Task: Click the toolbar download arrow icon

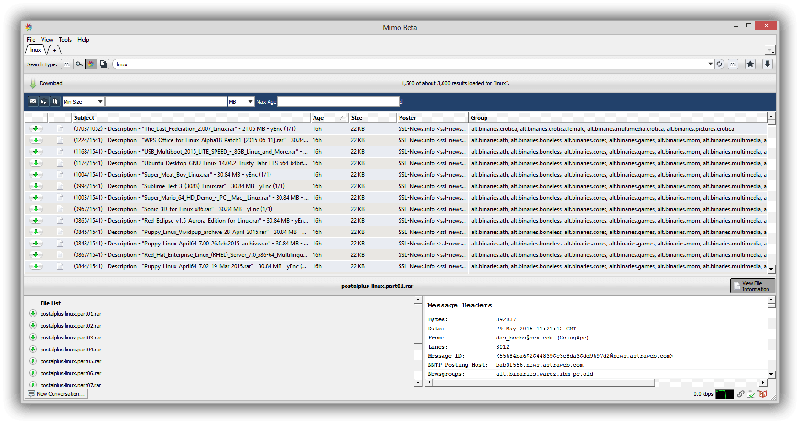Action: [x=767, y=64]
